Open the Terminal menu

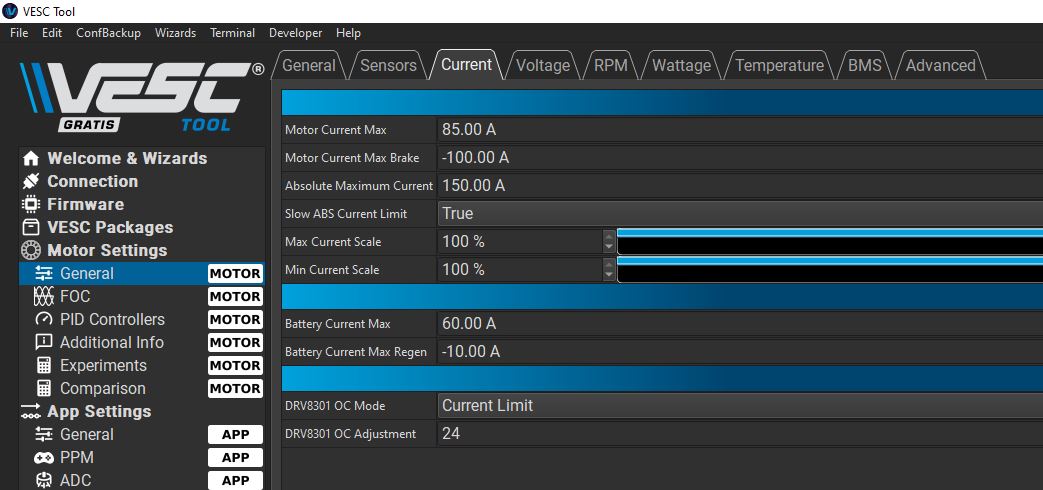pyautogui.click(x=232, y=33)
